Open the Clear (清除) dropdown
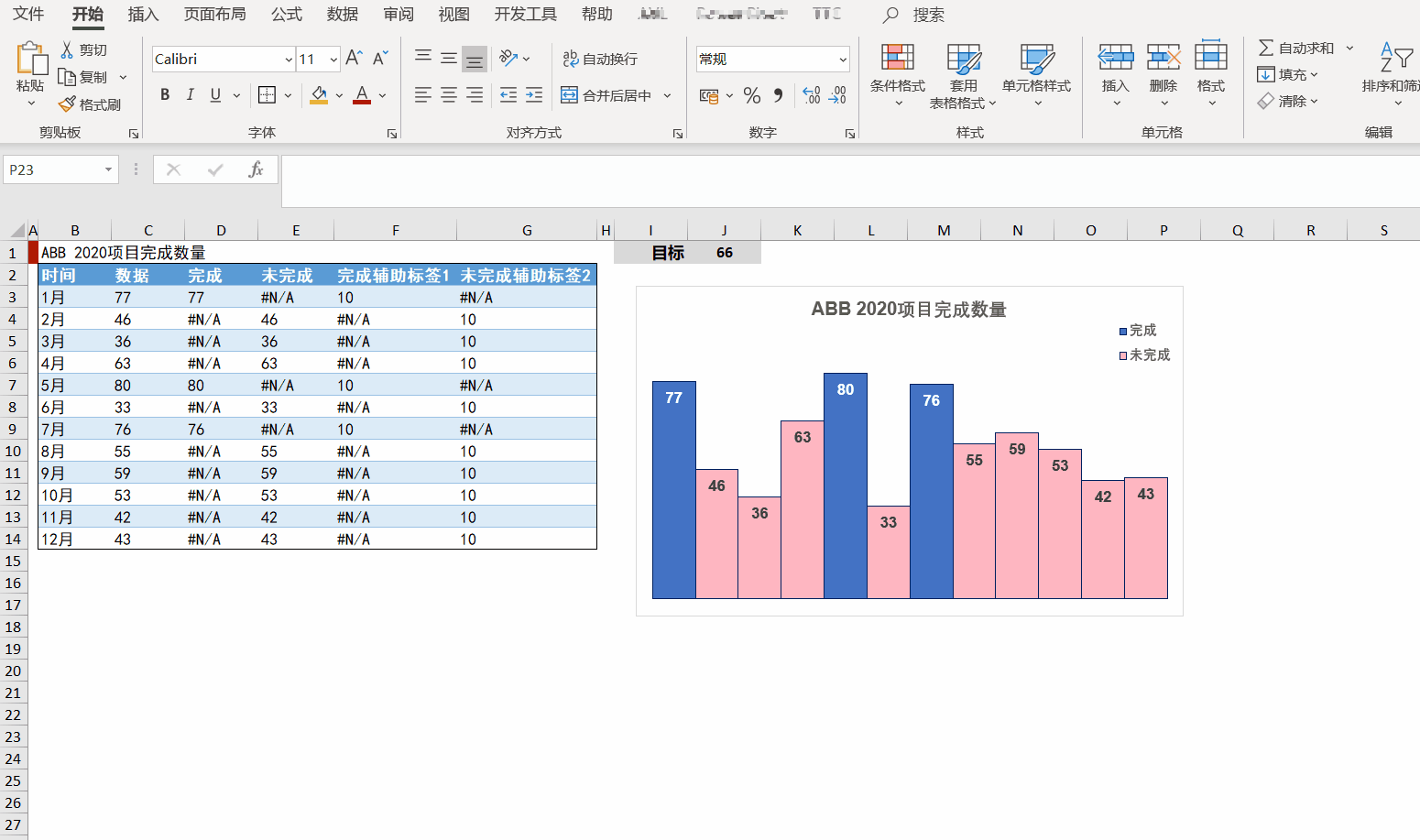Screen dimensions: 1420x840 coord(1287,101)
